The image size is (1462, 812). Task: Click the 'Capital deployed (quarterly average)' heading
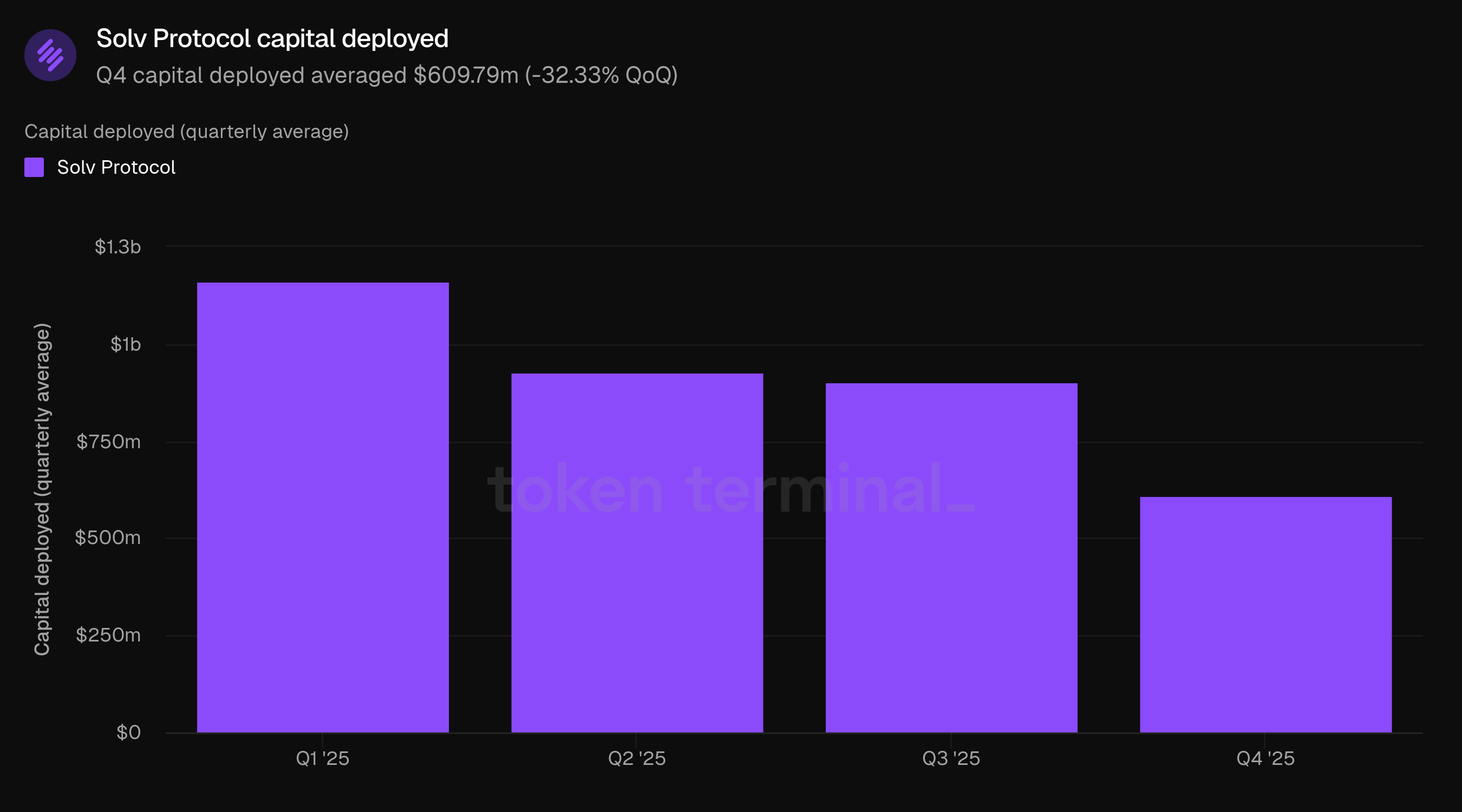coord(186,132)
